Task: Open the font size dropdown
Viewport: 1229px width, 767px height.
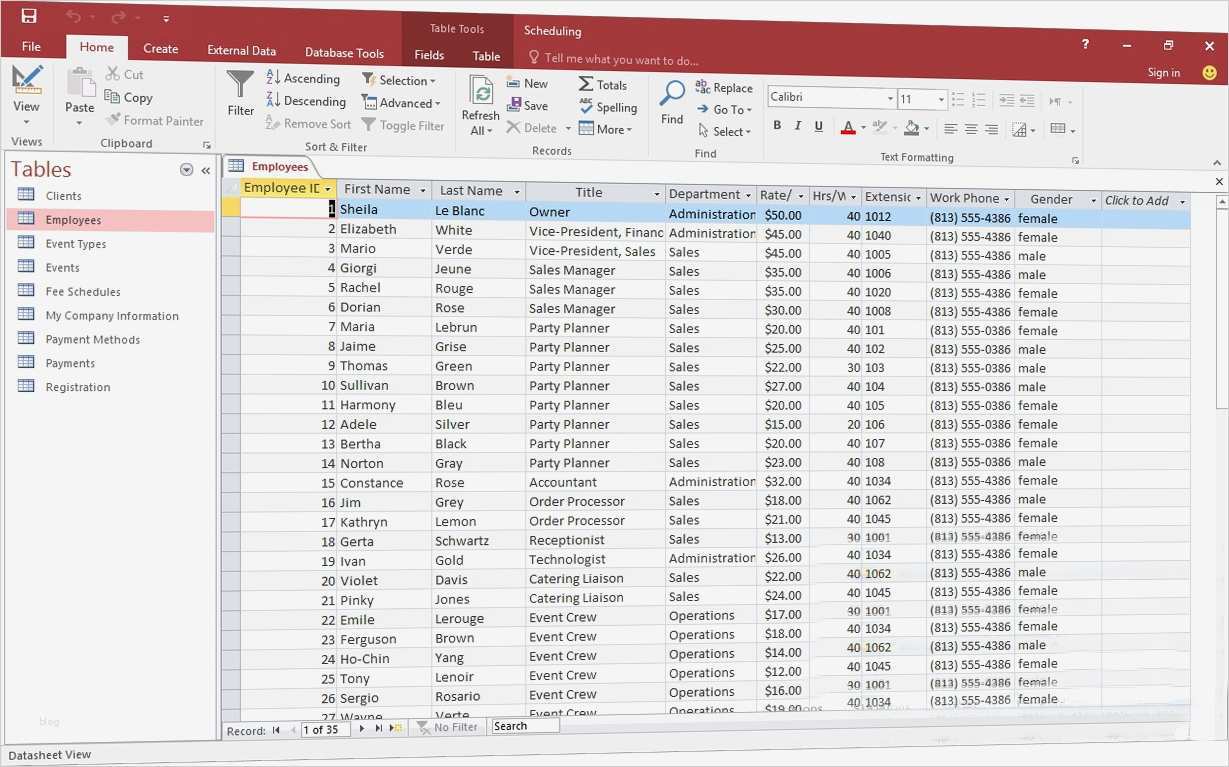Action: (x=941, y=98)
